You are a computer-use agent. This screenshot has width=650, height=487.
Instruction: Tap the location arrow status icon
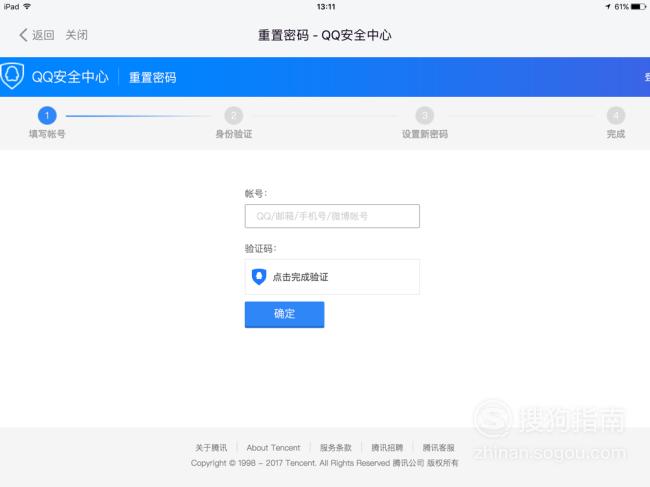click(608, 7)
